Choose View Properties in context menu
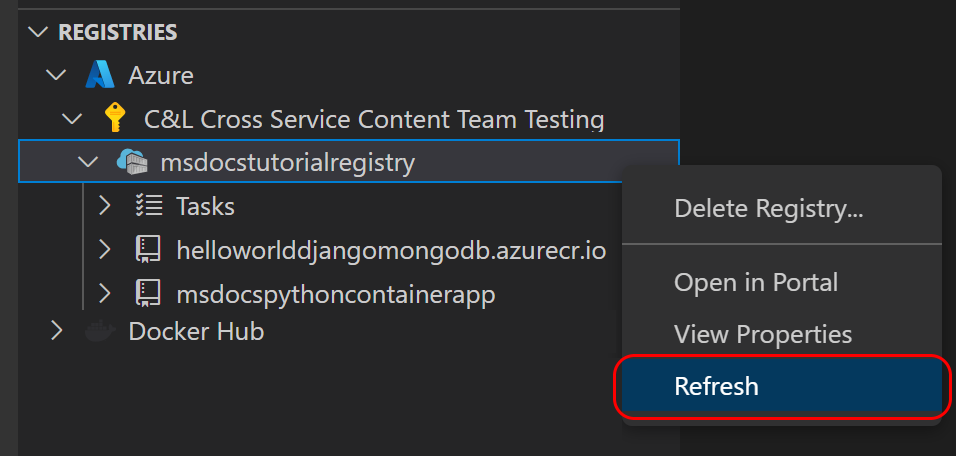 [x=762, y=334]
